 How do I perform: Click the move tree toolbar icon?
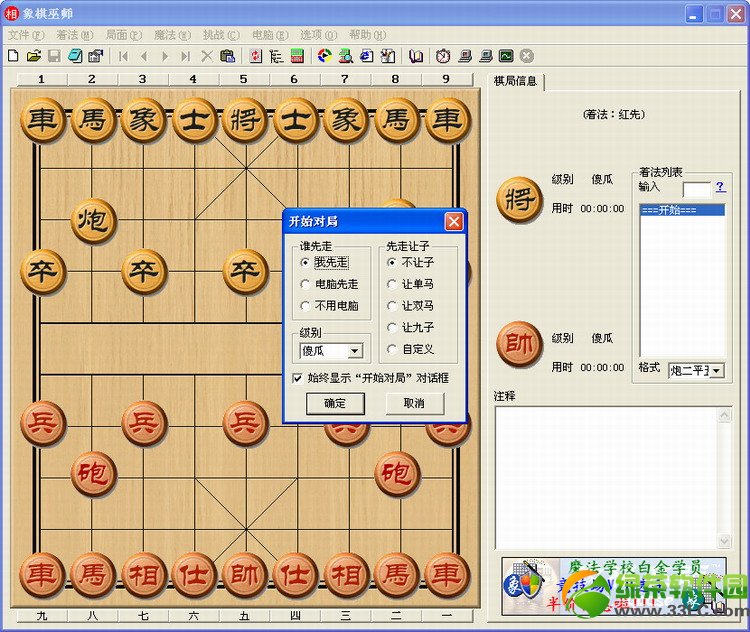(276, 56)
